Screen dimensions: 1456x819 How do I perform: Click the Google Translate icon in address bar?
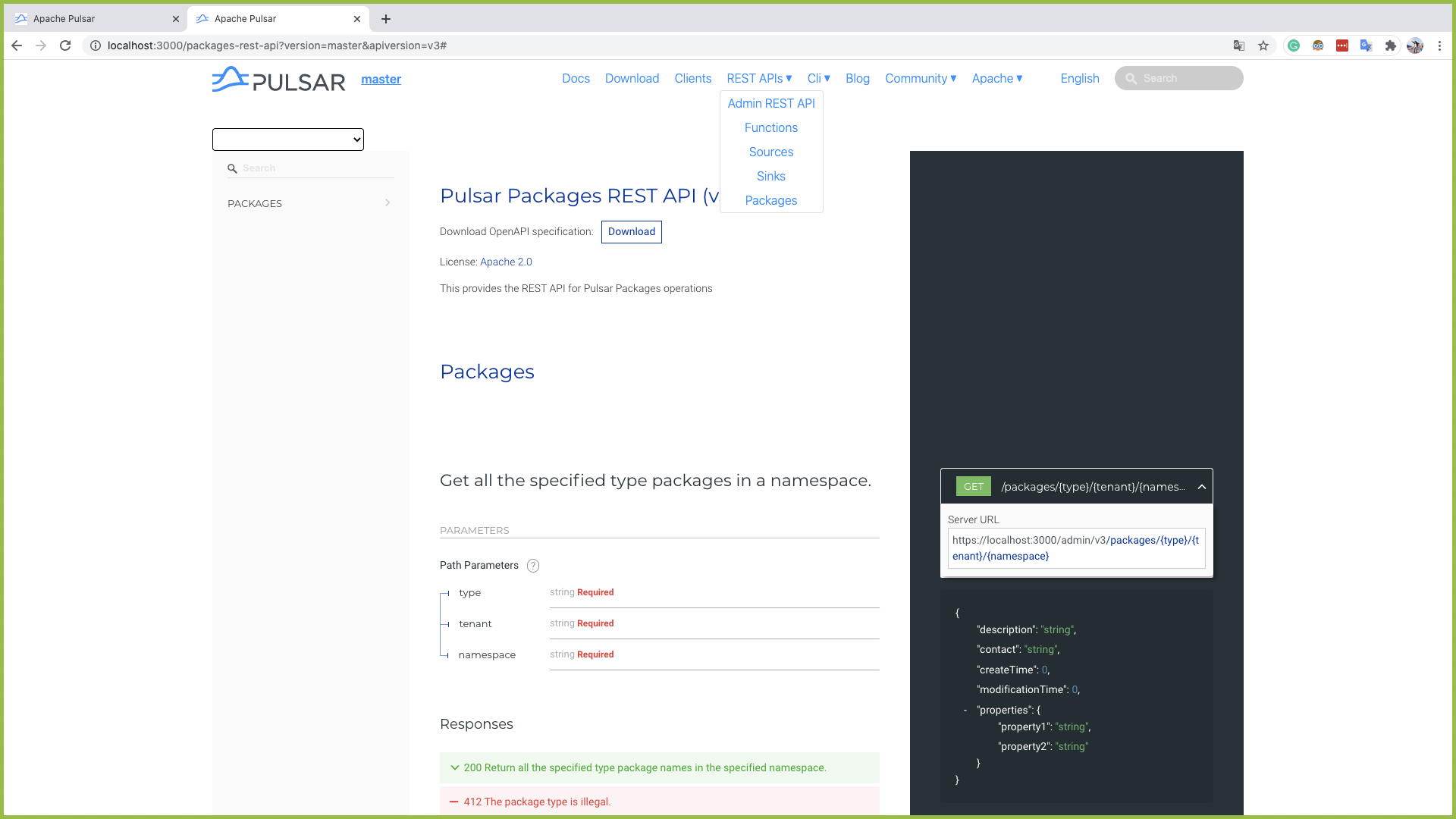click(x=1239, y=45)
